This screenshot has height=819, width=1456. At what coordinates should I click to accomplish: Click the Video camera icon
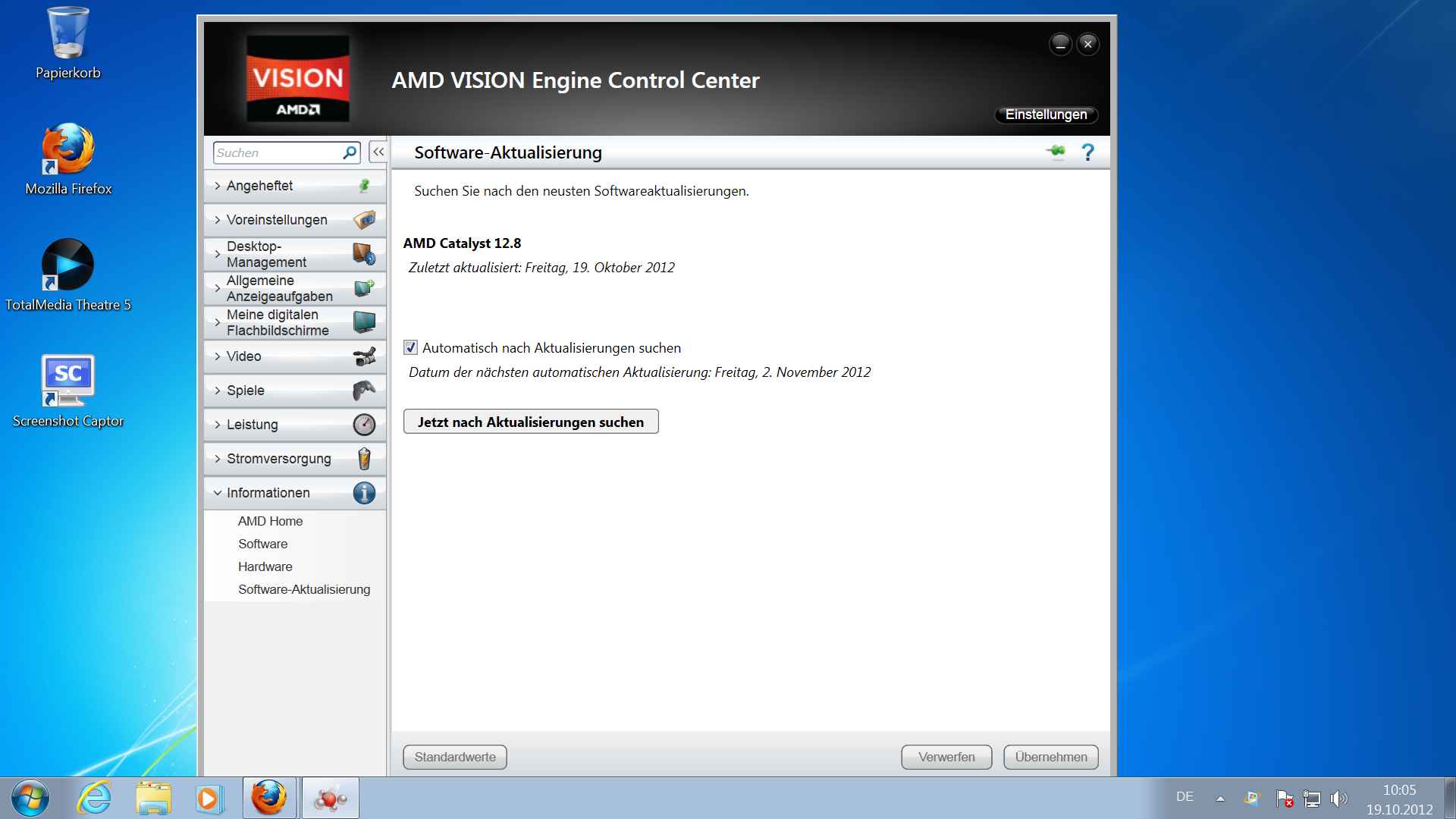click(364, 356)
